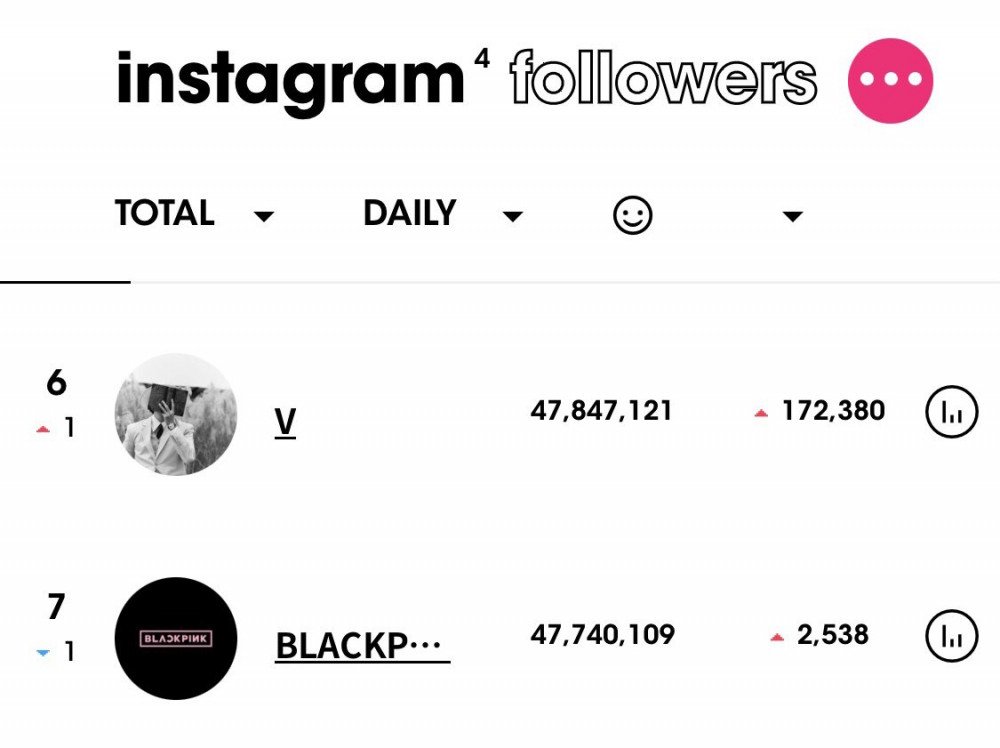The height and width of the screenshot is (748, 1000).
Task: Open the BLACKP… artist link
Action: pos(362,645)
